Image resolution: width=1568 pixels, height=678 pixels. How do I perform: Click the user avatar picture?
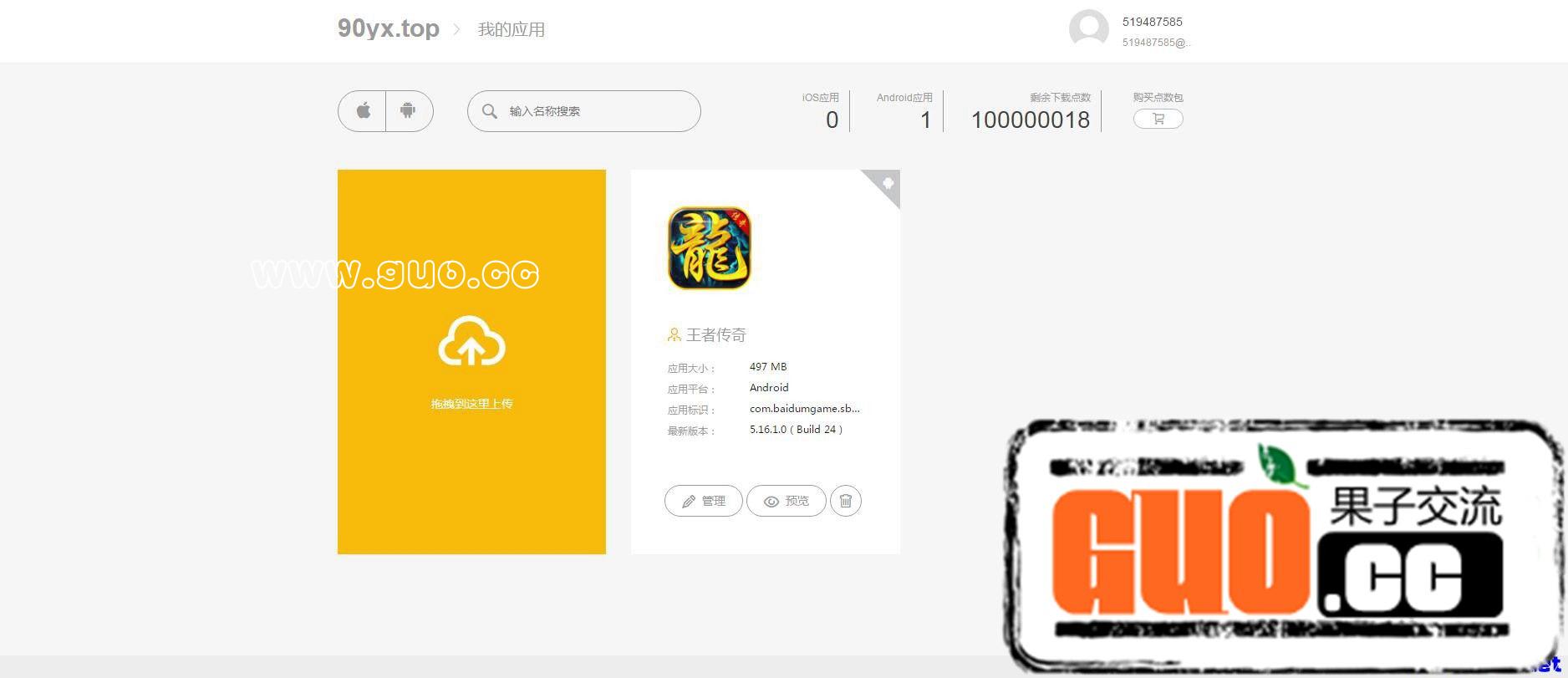coord(1088,30)
